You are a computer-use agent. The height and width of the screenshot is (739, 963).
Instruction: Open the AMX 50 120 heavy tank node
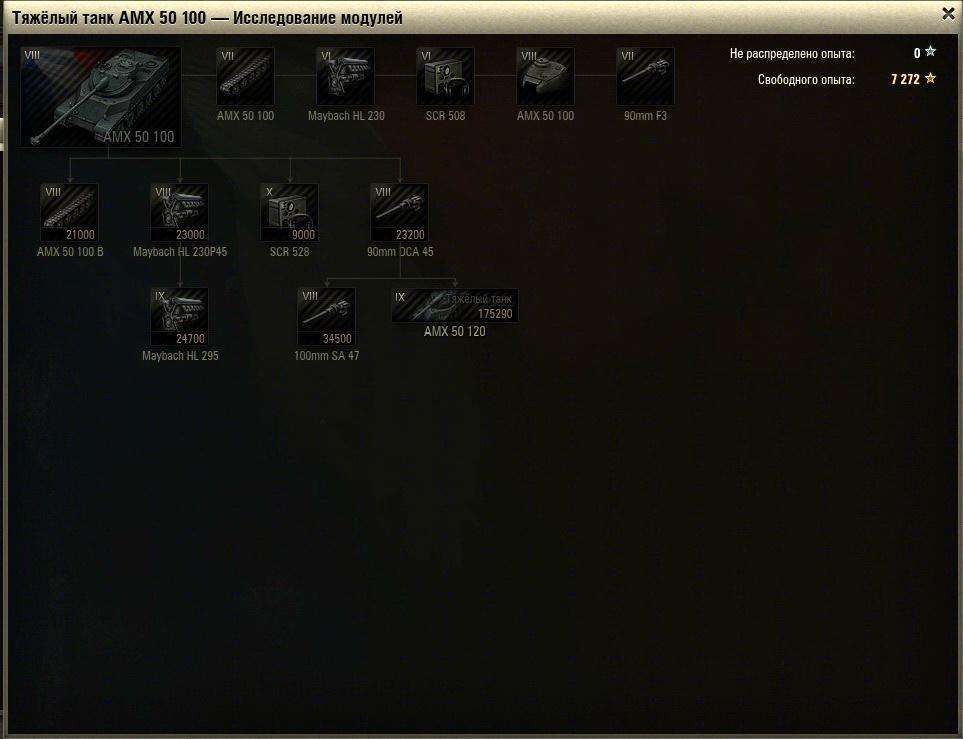tap(454, 306)
